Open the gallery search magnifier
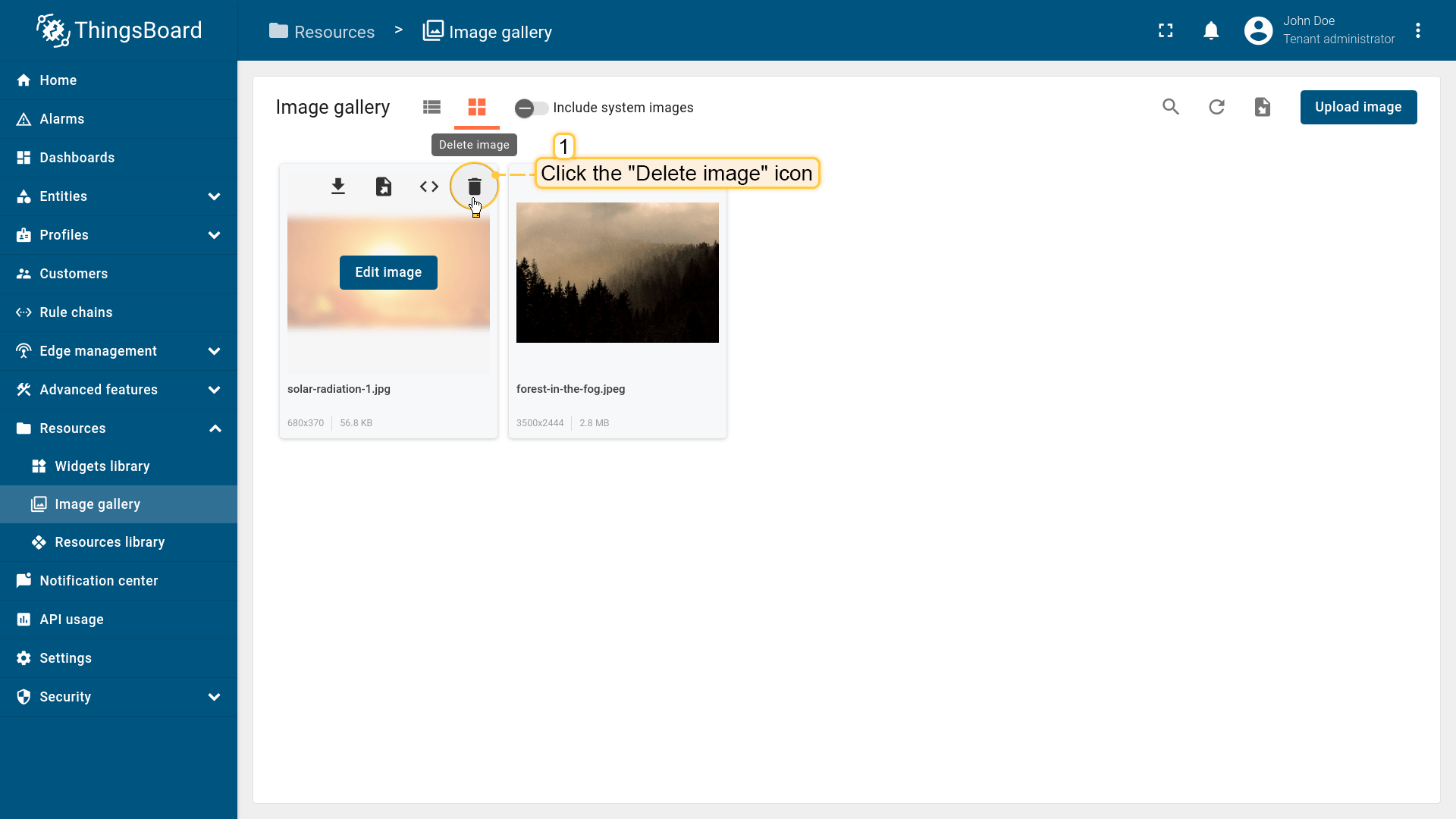This screenshot has width=1456, height=819. click(x=1171, y=107)
